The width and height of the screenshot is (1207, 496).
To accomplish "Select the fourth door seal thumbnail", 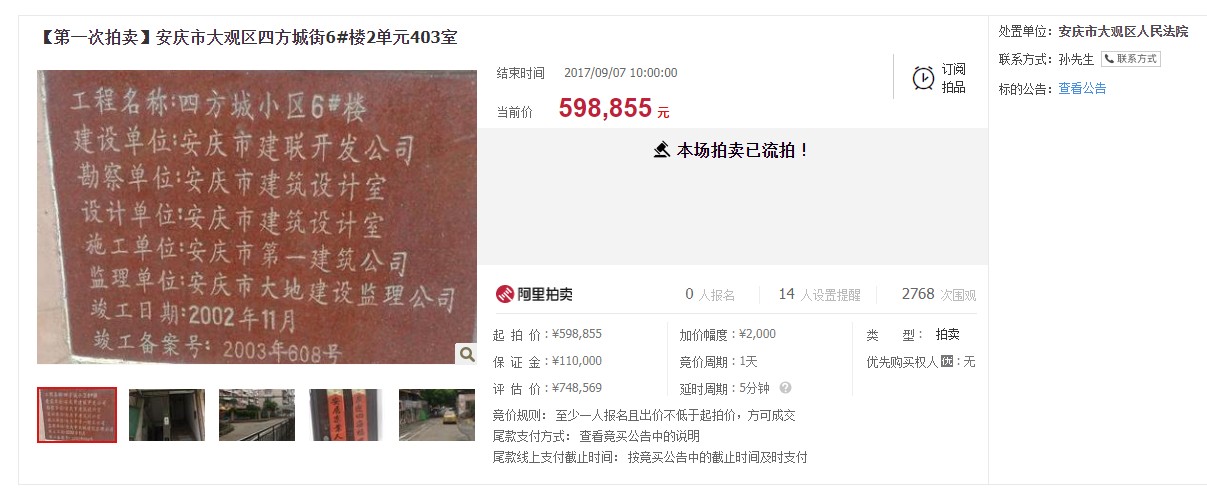I will click(346, 415).
